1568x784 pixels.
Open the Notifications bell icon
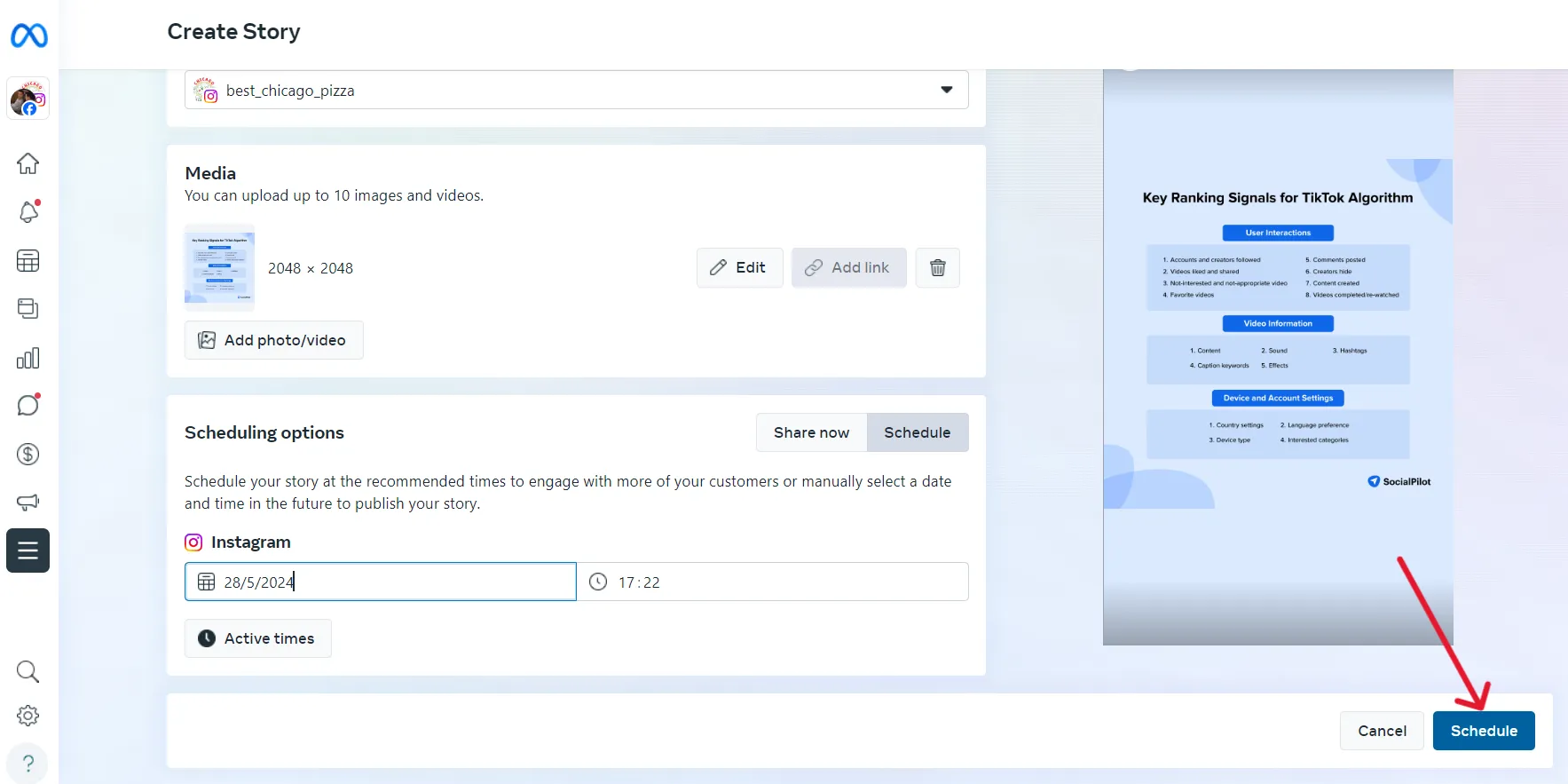click(28, 212)
